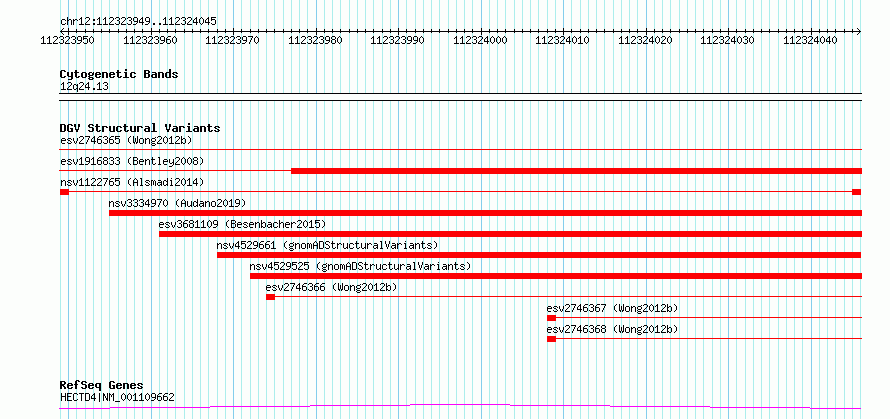Select variant nsv4529661 (gnomADStructuralVariants) label
Viewport: 890px width, 419px height.
tap(328, 245)
